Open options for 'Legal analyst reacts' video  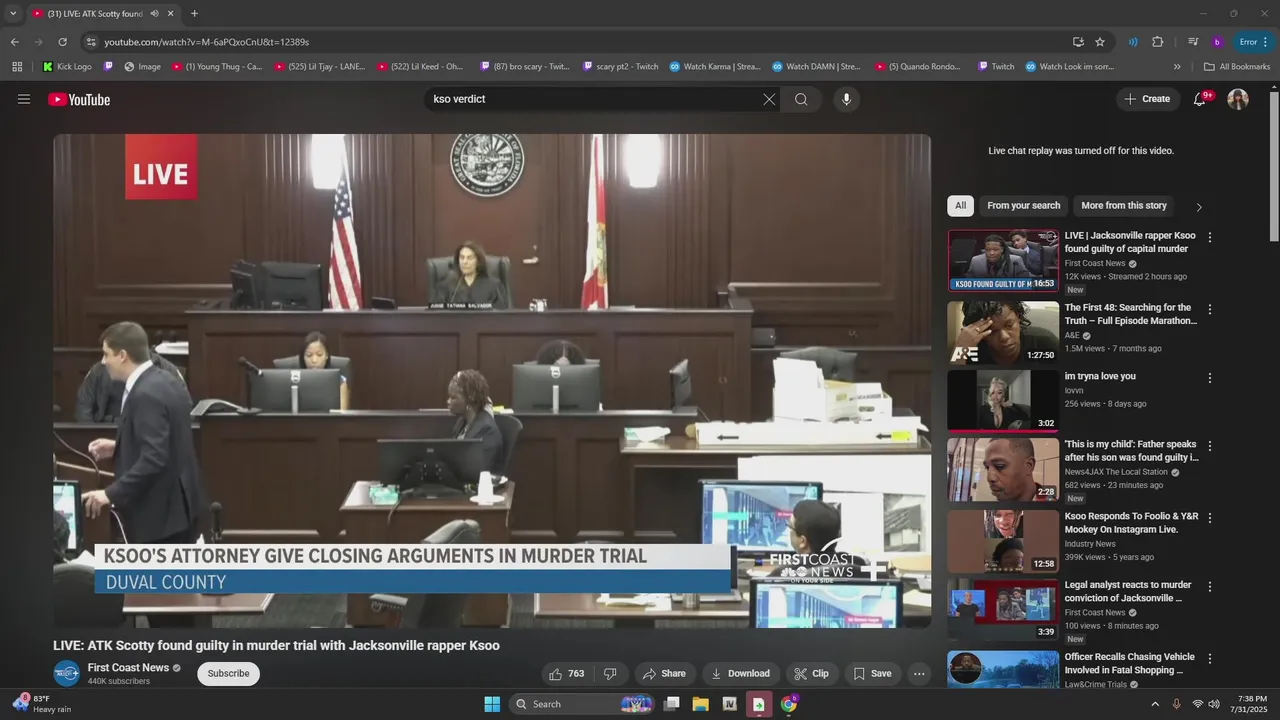[1210, 587]
